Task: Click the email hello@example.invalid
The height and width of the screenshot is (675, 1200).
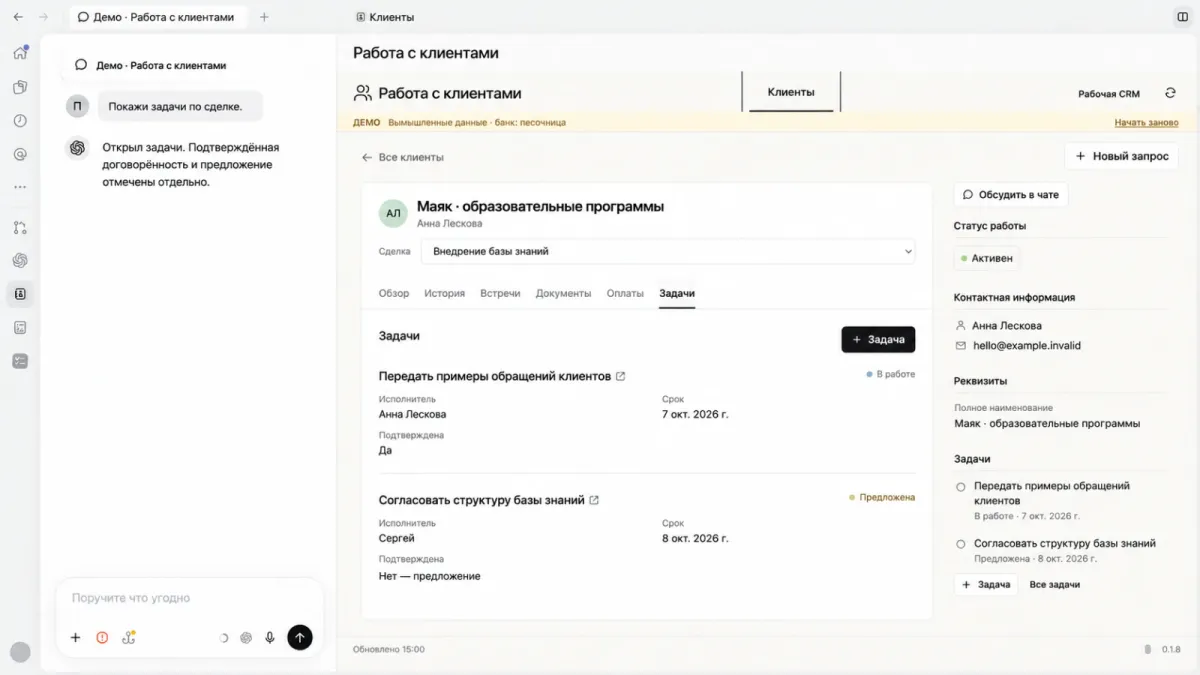Action: (1027, 345)
